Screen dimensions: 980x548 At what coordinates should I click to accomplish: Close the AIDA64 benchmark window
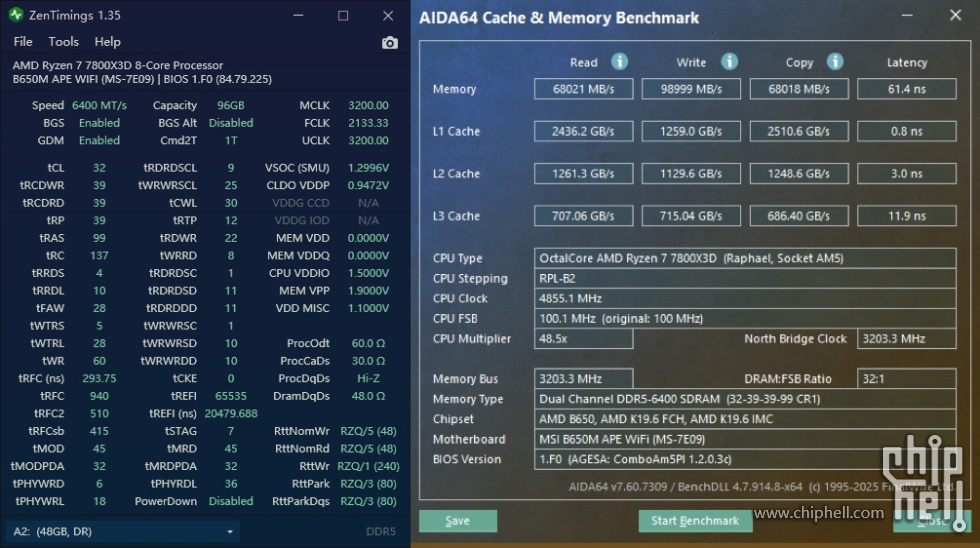(956, 15)
